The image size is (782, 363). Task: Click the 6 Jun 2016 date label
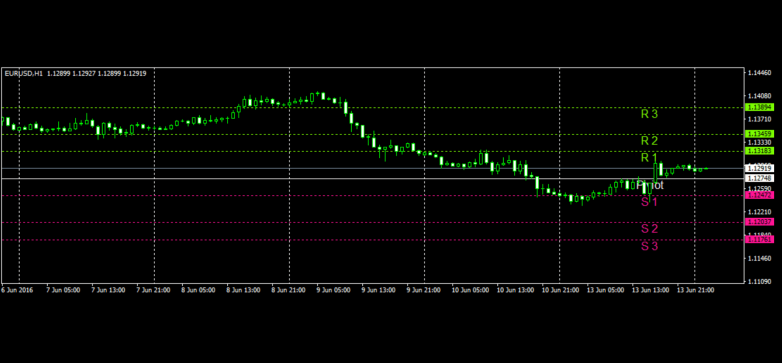click(x=16, y=290)
